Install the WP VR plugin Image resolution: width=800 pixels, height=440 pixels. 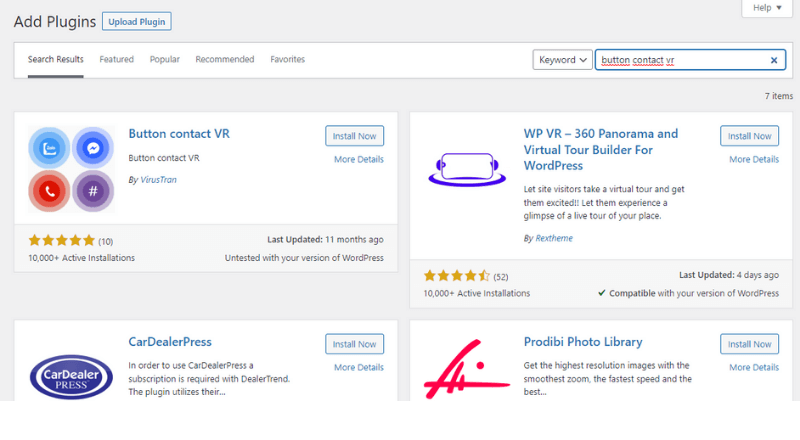point(749,136)
